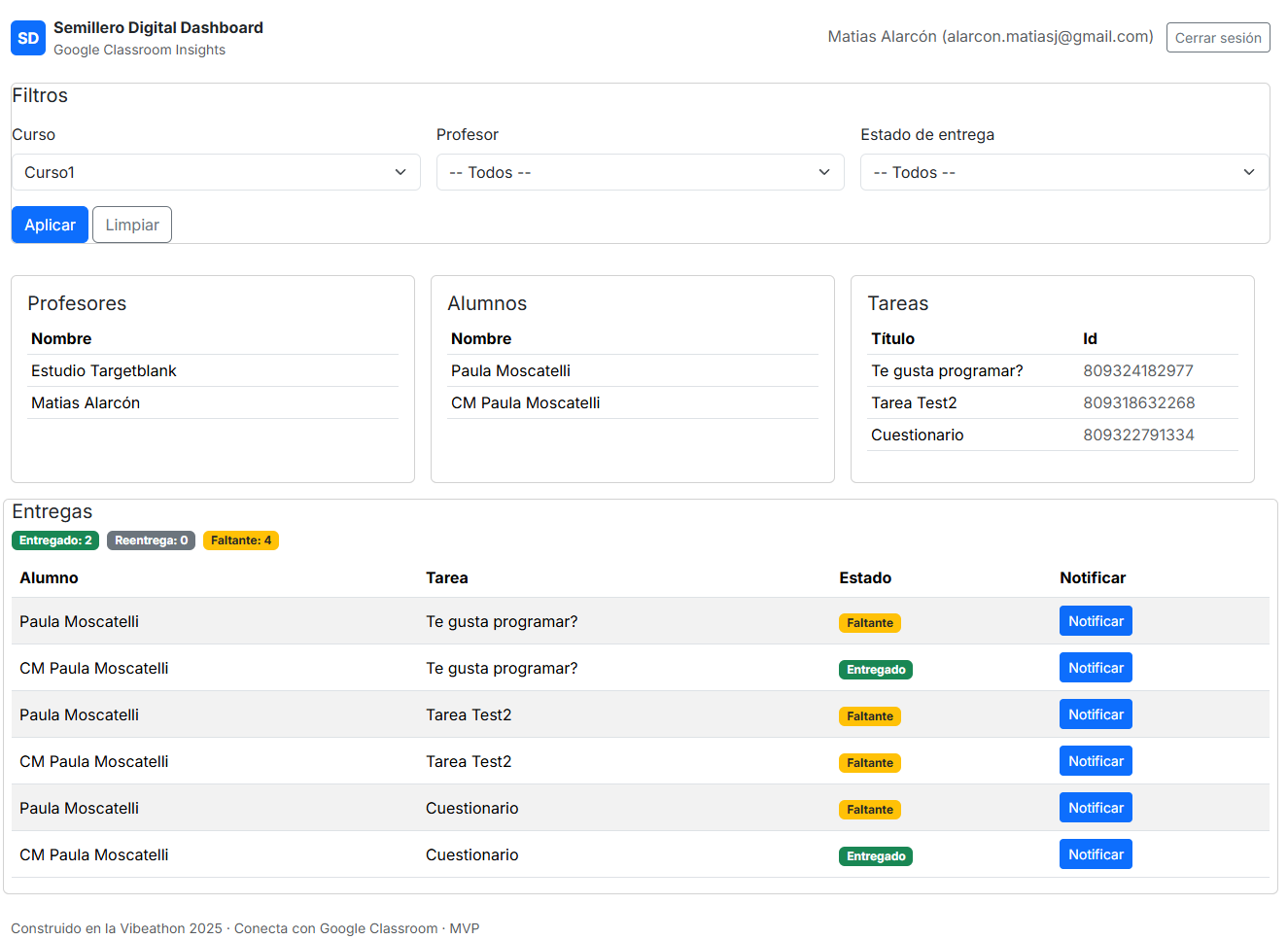This screenshot has width=1288, height=940.
Task: Notificar Paula Moscatelli about Te gusta programar?
Action: tap(1096, 620)
